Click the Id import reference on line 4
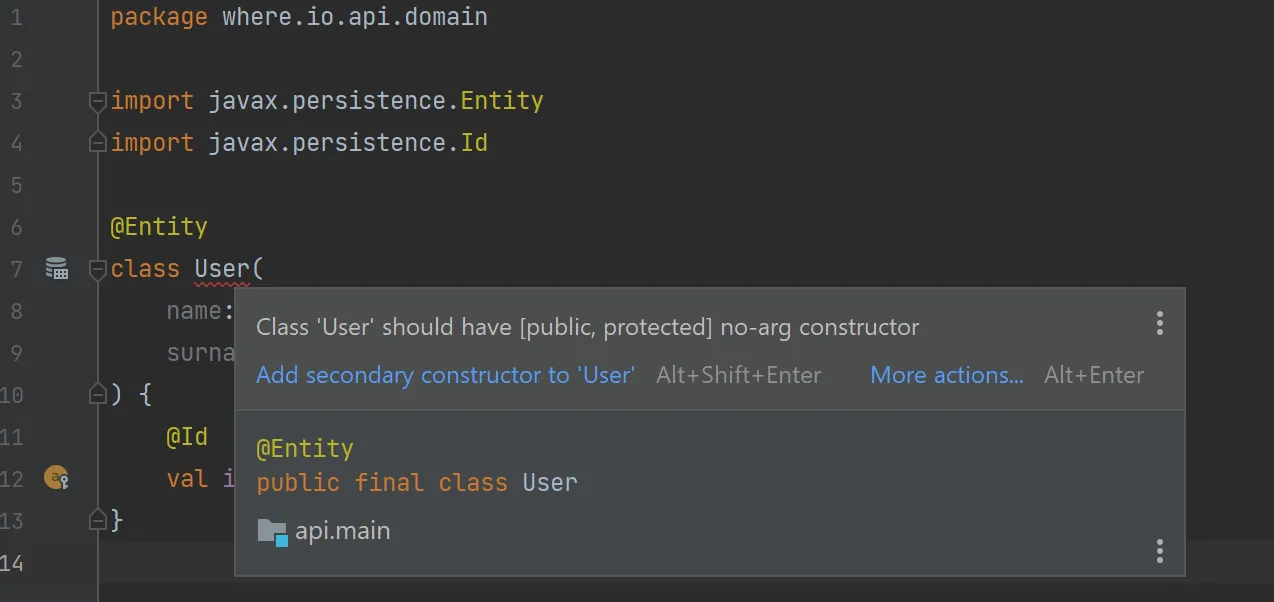1274x602 pixels. click(474, 143)
